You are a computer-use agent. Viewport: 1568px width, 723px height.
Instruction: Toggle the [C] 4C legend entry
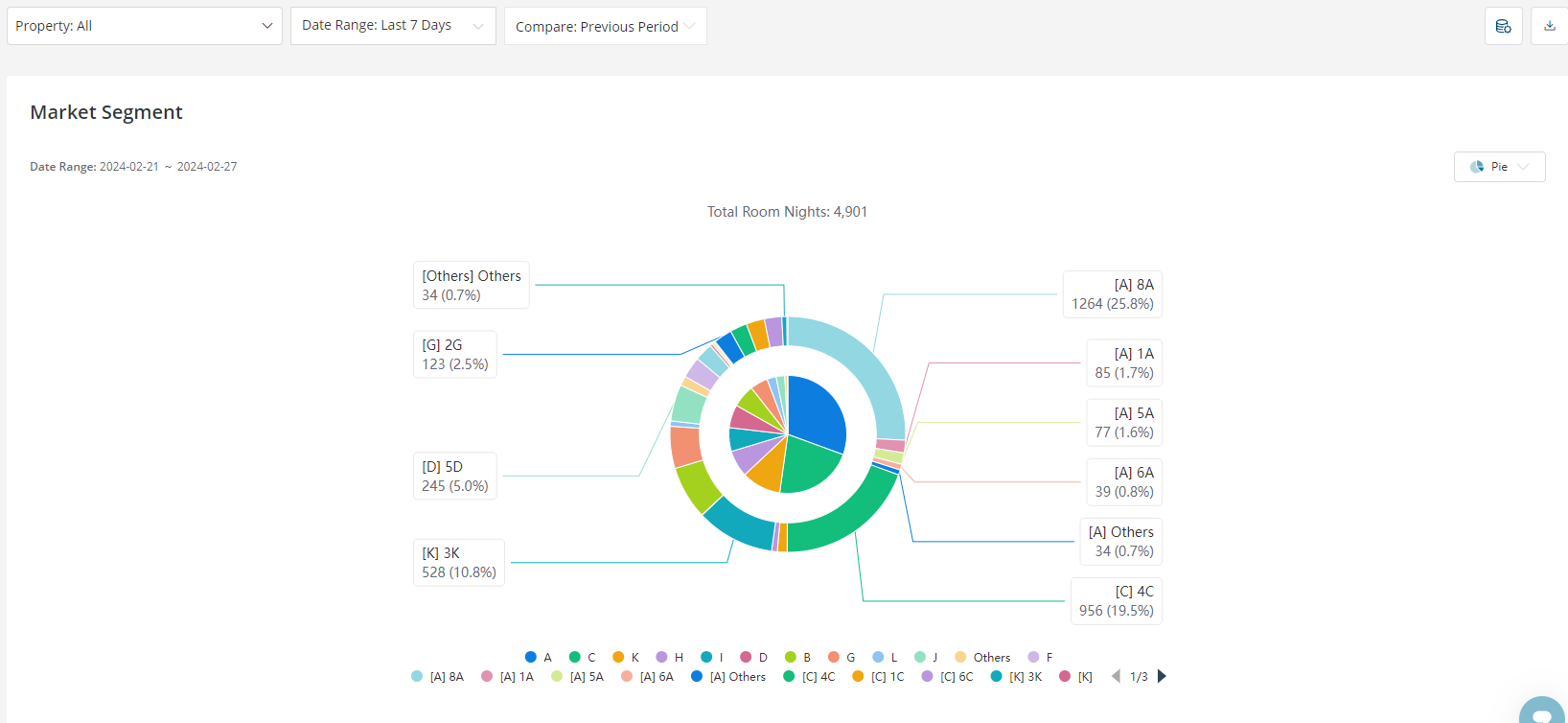(x=810, y=676)
